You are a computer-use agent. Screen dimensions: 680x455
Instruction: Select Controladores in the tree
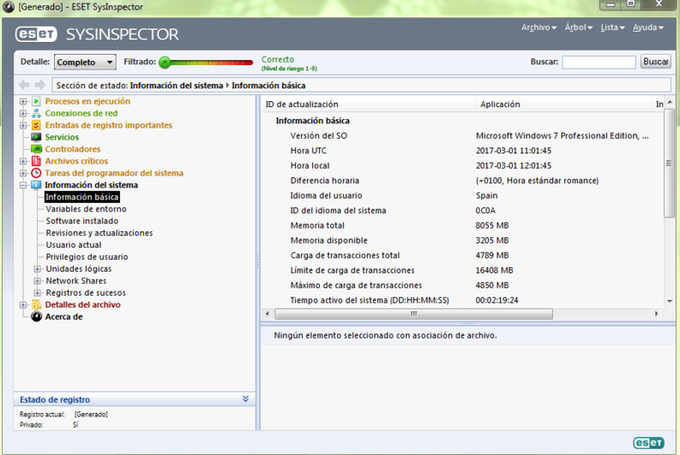pyautogui.click(x=72, y=149)
